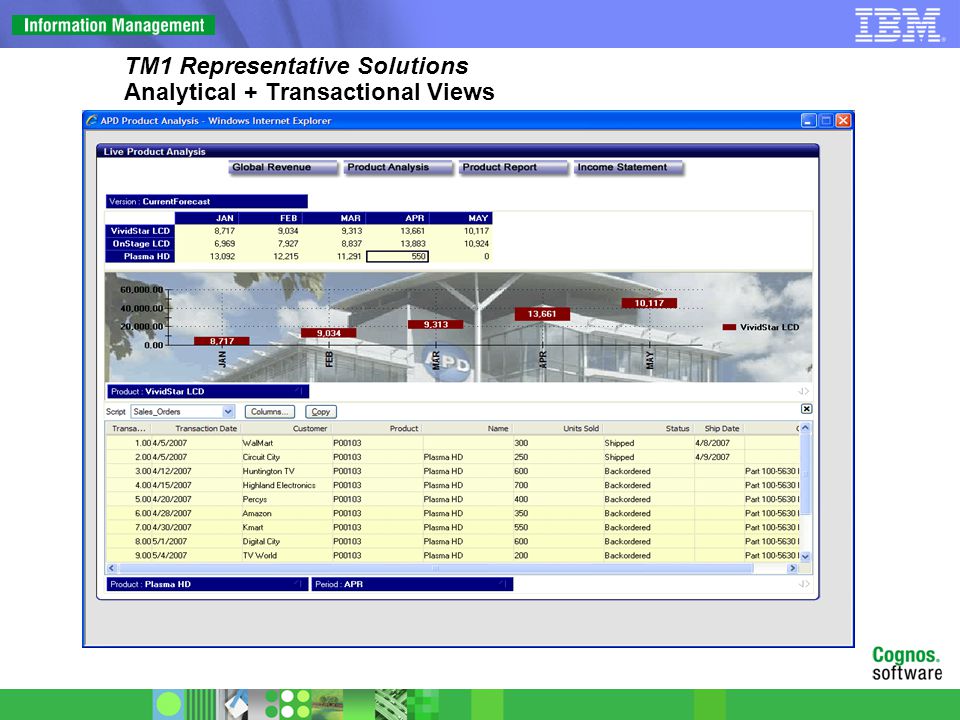Switch to Product Analysis tab
The width and height of the screenshot is (960, 720).
tap(398, 168)
